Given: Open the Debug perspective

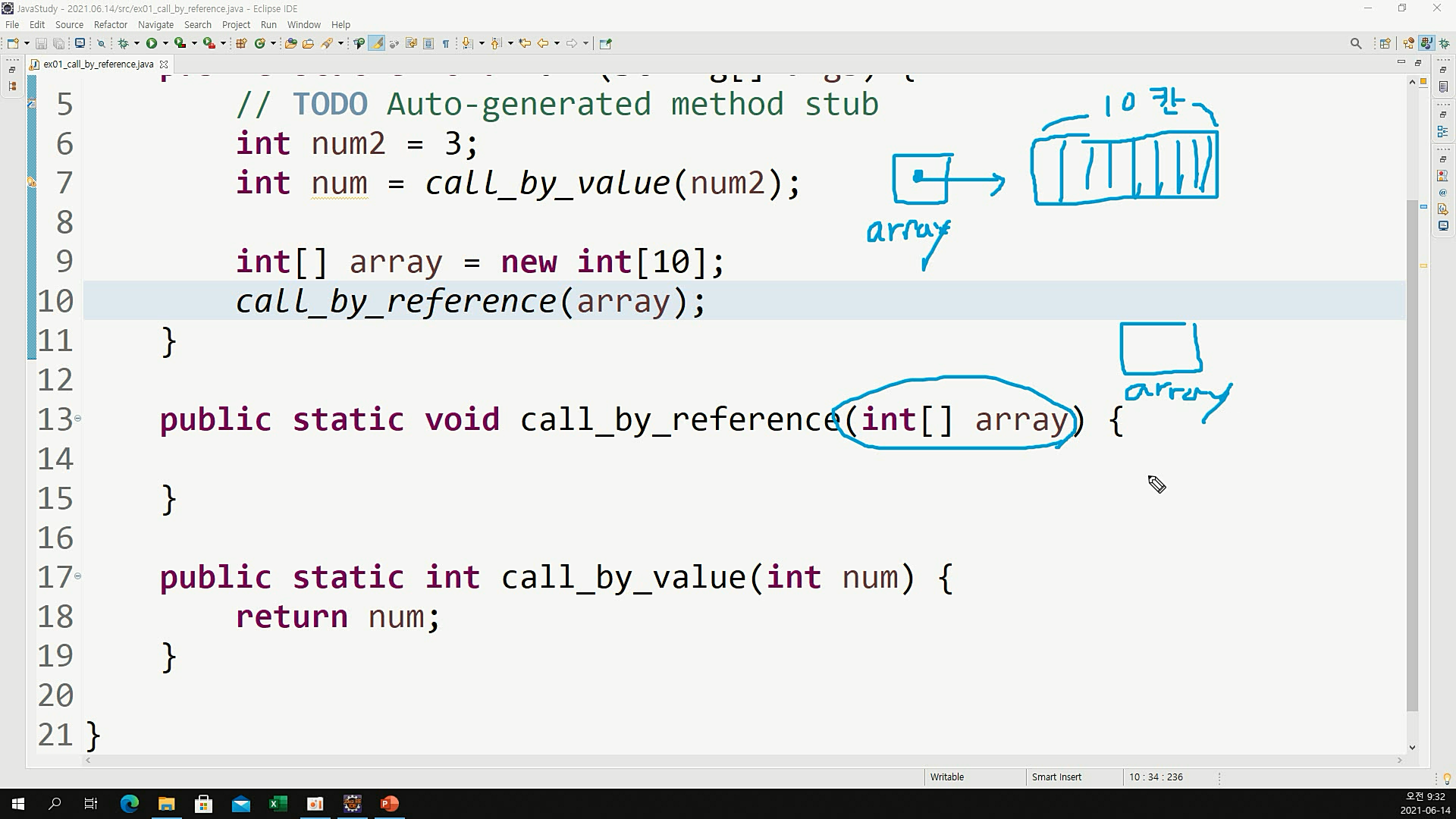Looking at the screenshot, I should coord(1445,43).
